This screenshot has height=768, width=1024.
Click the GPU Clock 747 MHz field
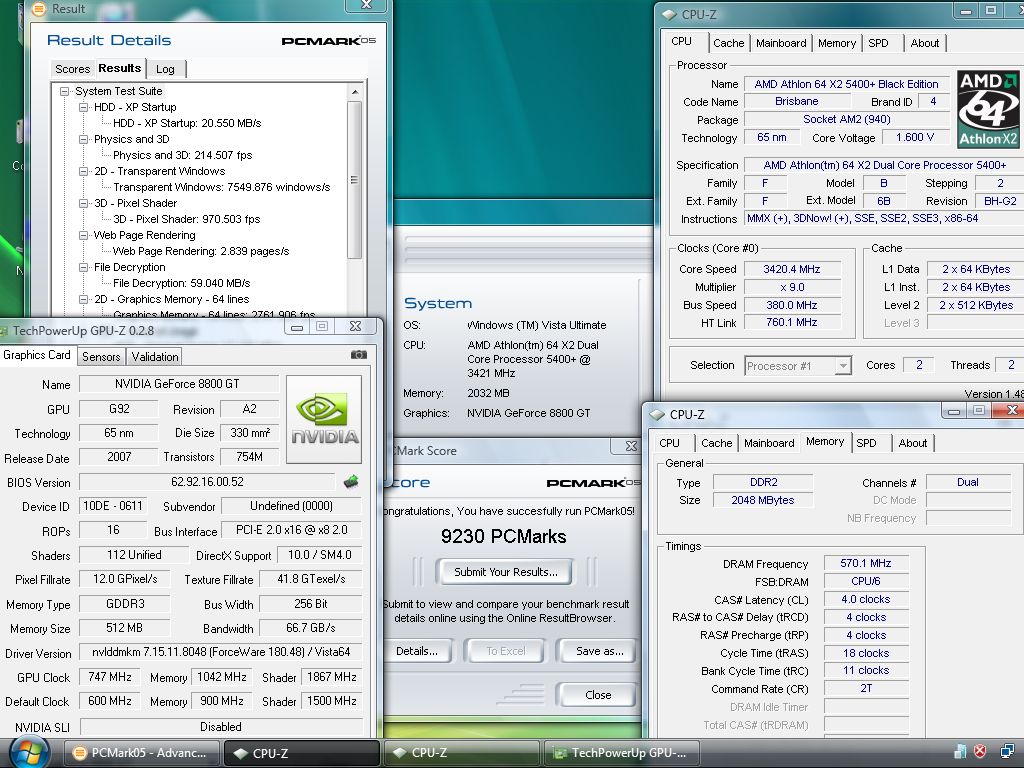tap(110, 677)
